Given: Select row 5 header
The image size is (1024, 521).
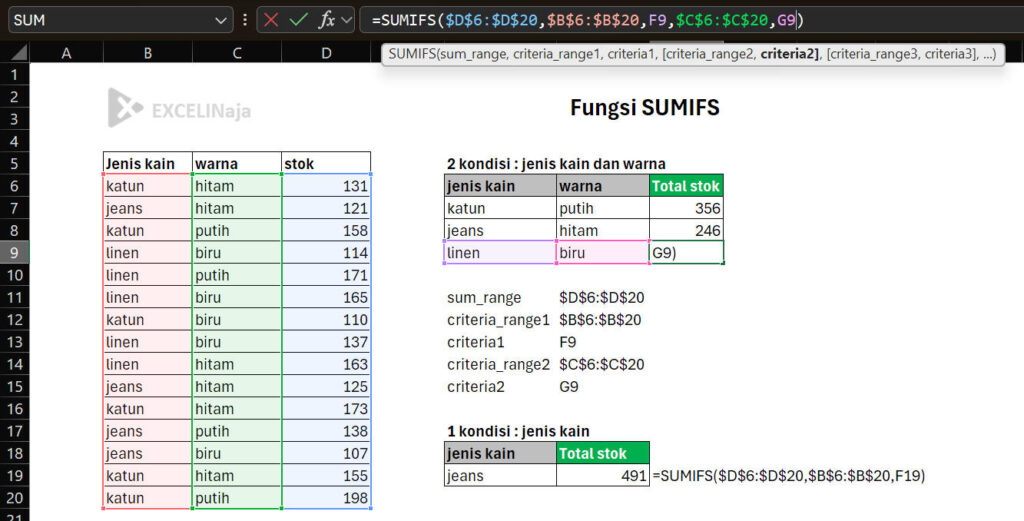Looking at the screenshot, I should (14, 163).
